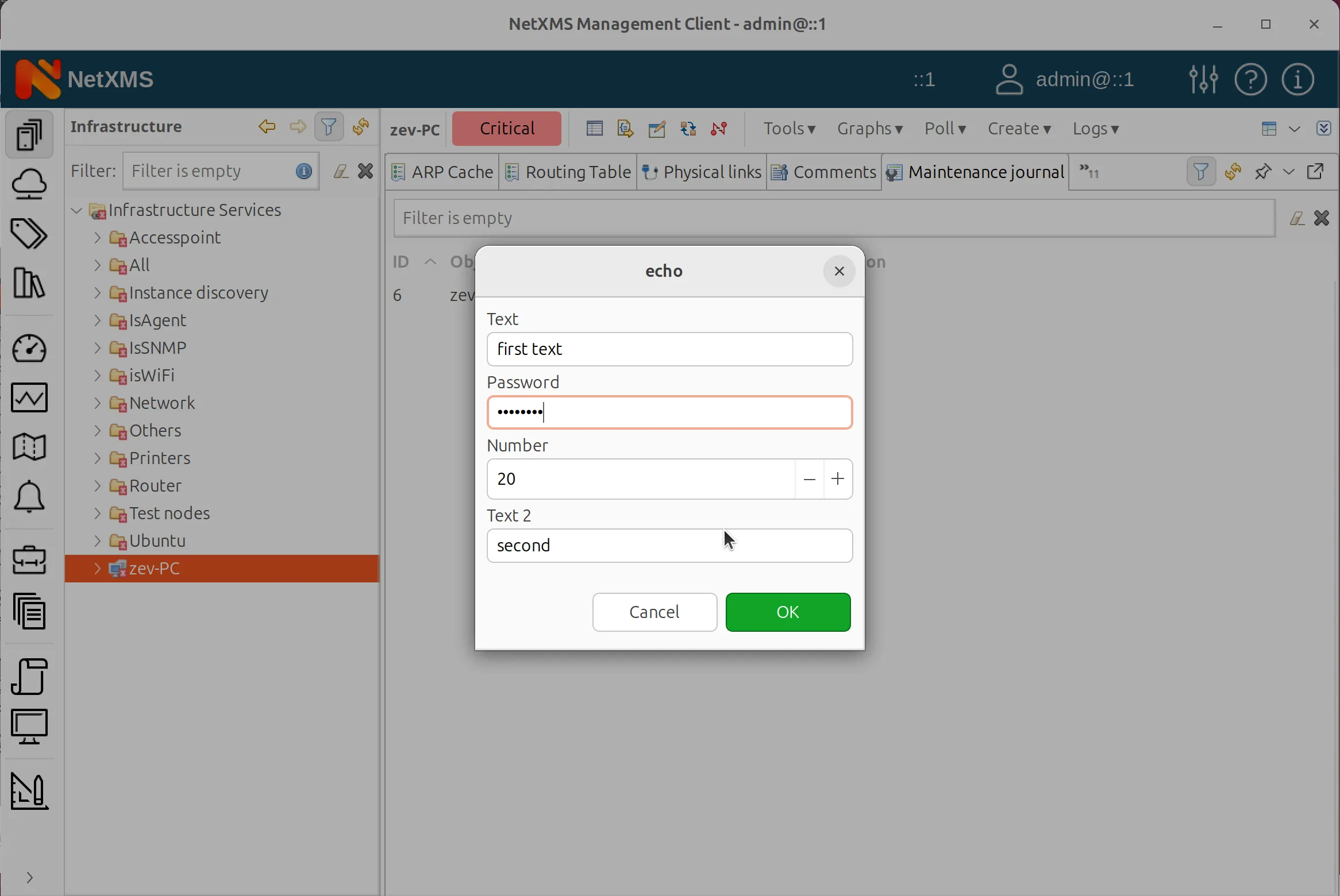
Task: Click OK in the echo dialog
Action: (x=788, y=612)
